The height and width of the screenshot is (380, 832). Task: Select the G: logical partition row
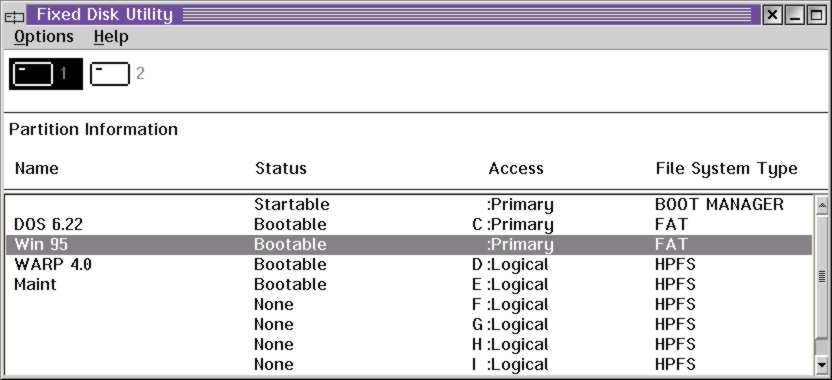click(x=409, y=324)
